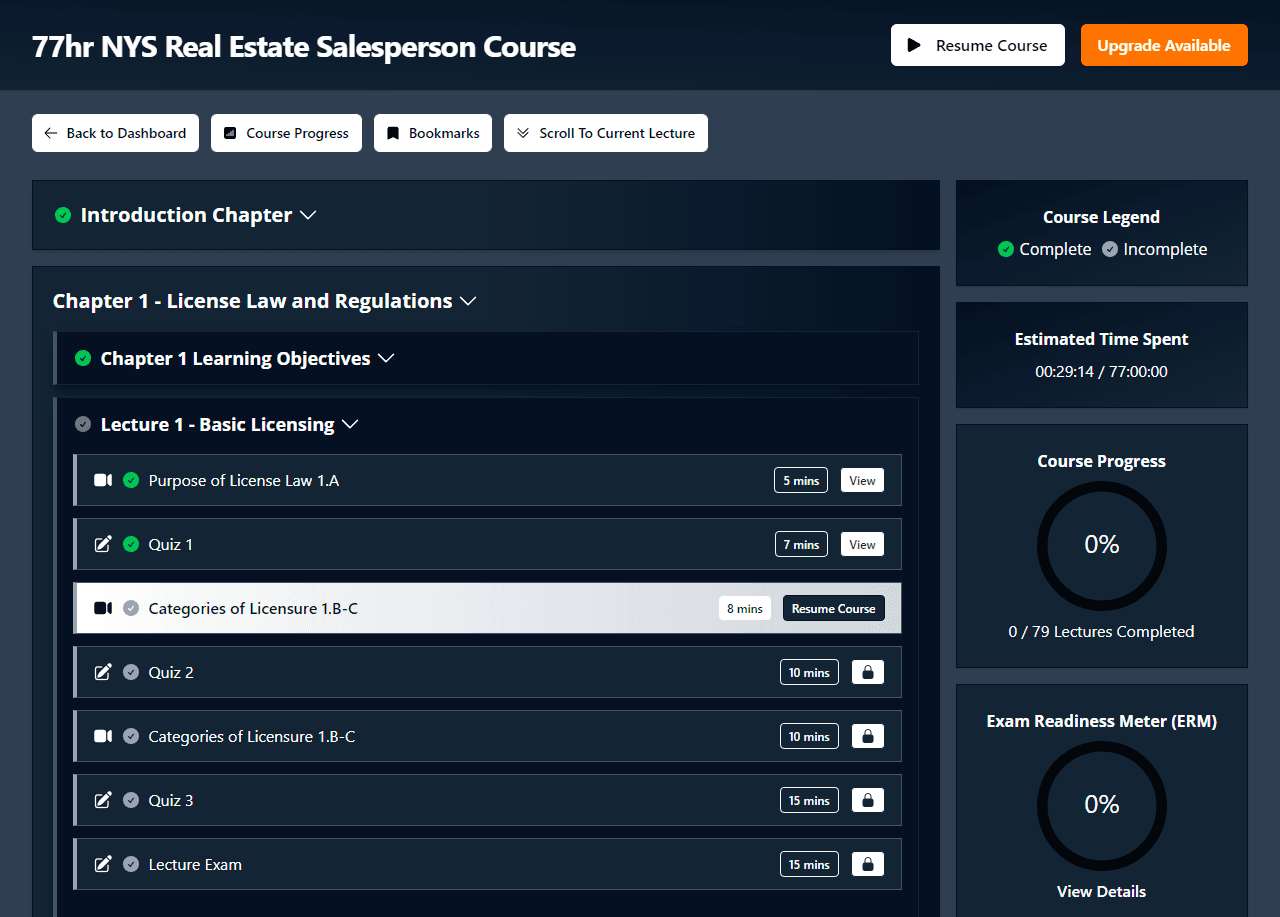Image resolution: width=1280 pixels, height=917 pixels.
Task: Click the green complete checkmark next to Quiz 1
Action: pyautogui.click(x=131, y=544)
